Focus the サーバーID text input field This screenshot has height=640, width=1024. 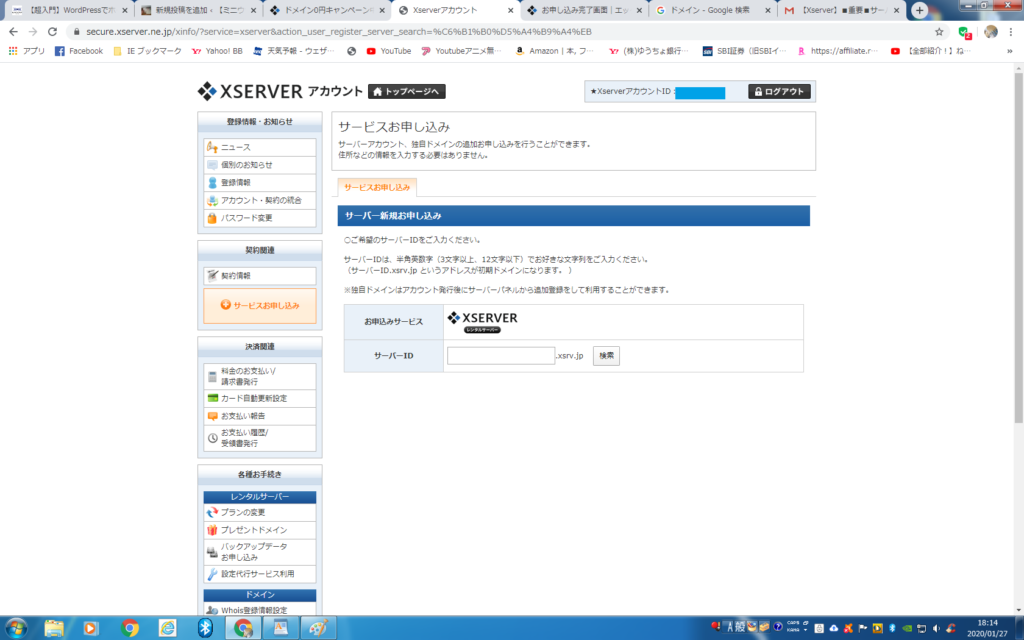500,355
